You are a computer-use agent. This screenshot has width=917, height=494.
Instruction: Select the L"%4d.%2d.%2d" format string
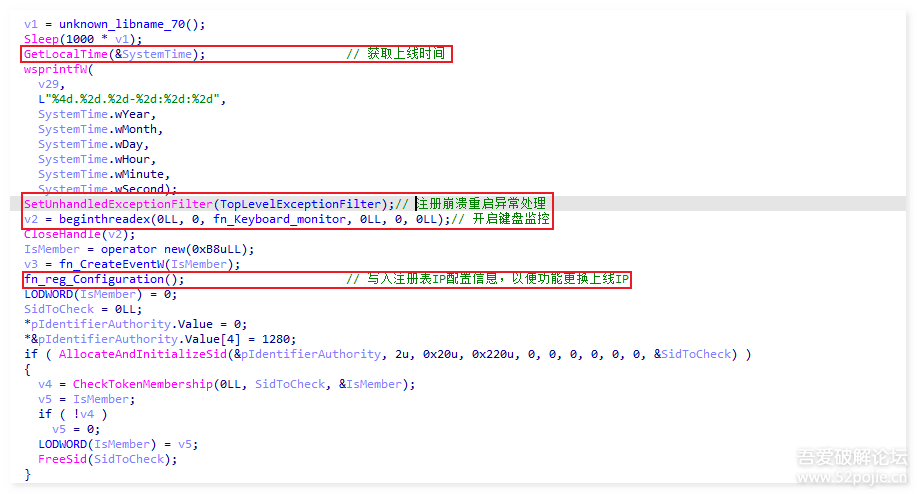[131, 99]
